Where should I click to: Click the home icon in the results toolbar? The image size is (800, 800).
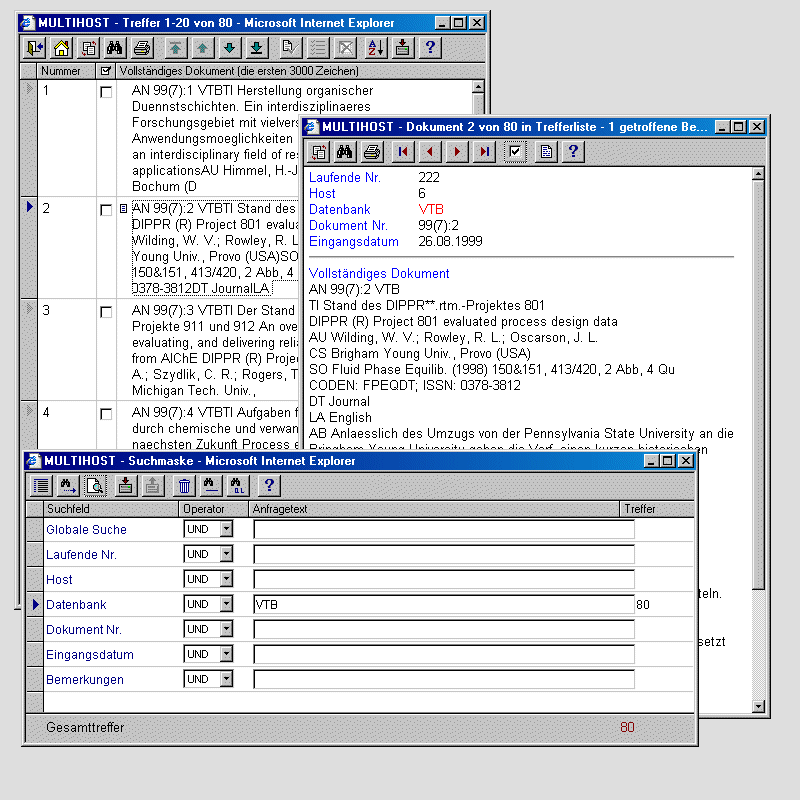(62, 47)
